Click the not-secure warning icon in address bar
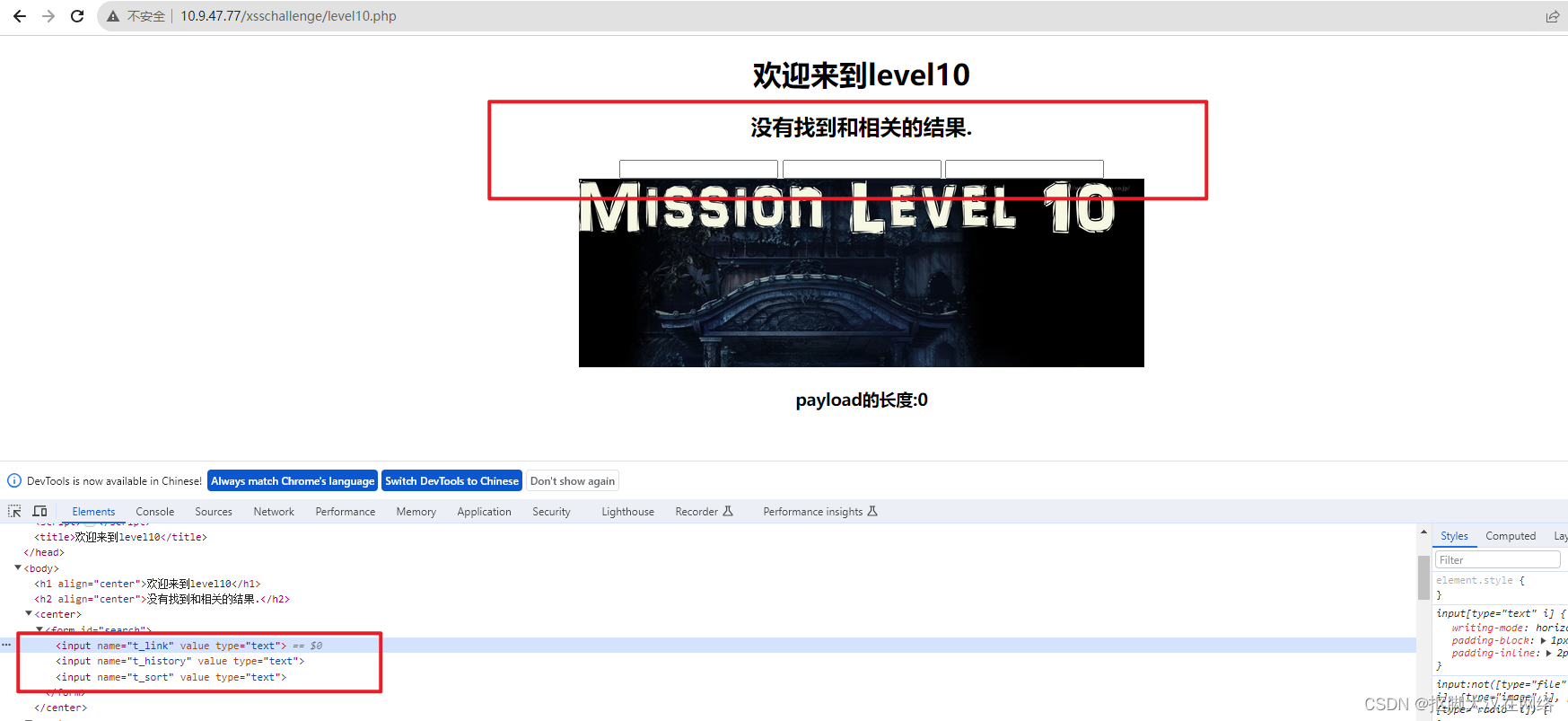Viewport: 1568px width, 721px height. (113, 16)
